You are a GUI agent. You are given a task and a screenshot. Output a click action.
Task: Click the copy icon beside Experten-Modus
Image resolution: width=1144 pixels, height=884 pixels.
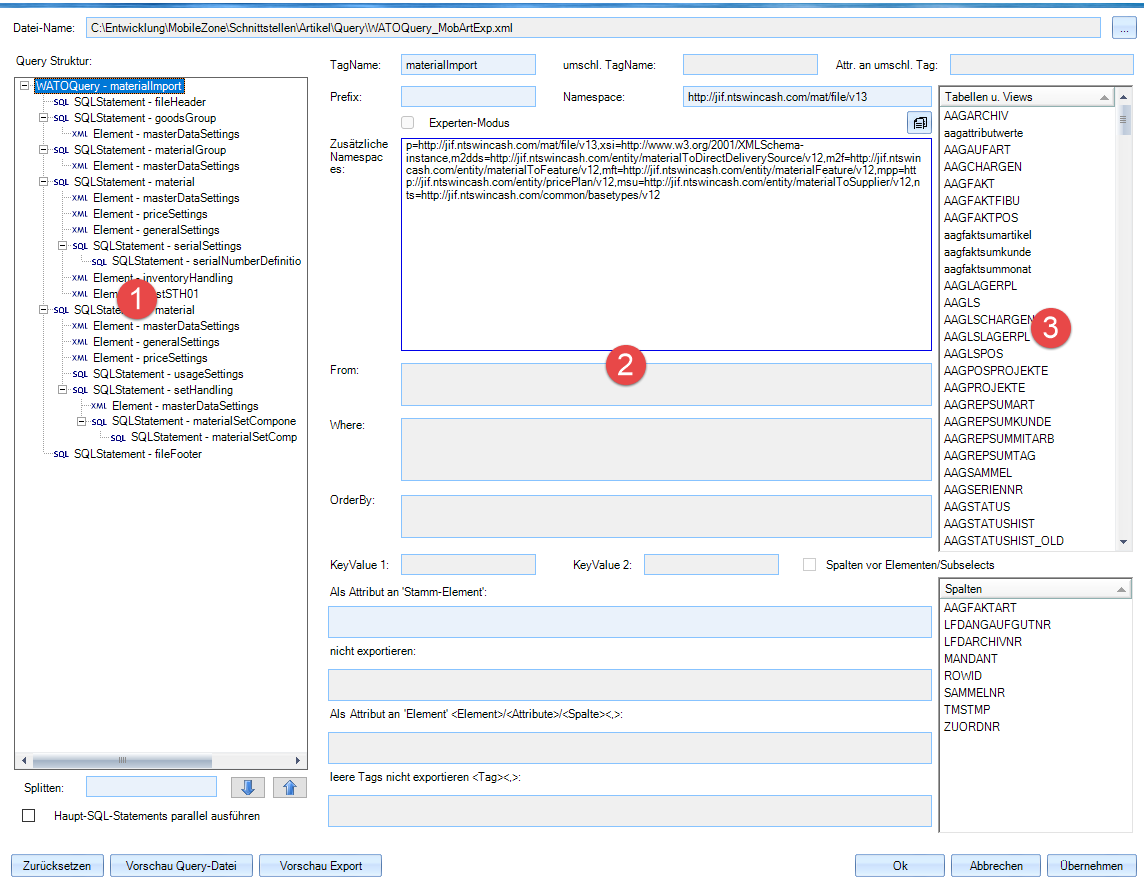918,122
